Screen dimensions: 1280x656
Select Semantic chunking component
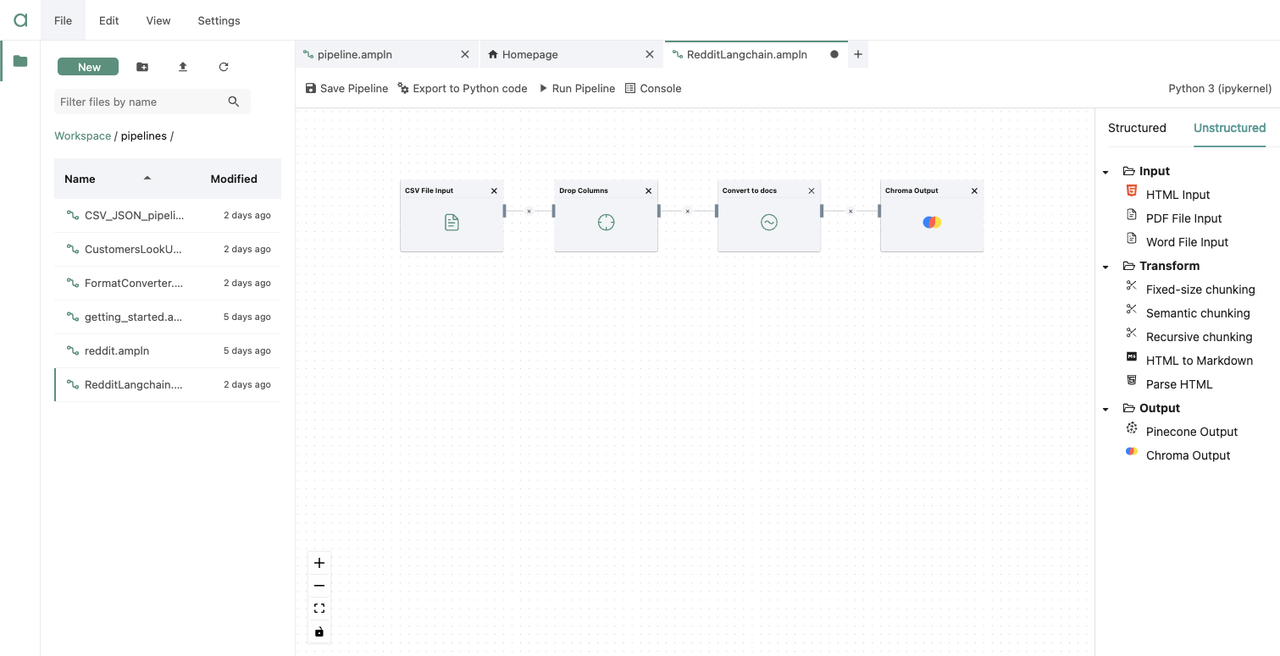(x=1197, y=313)
